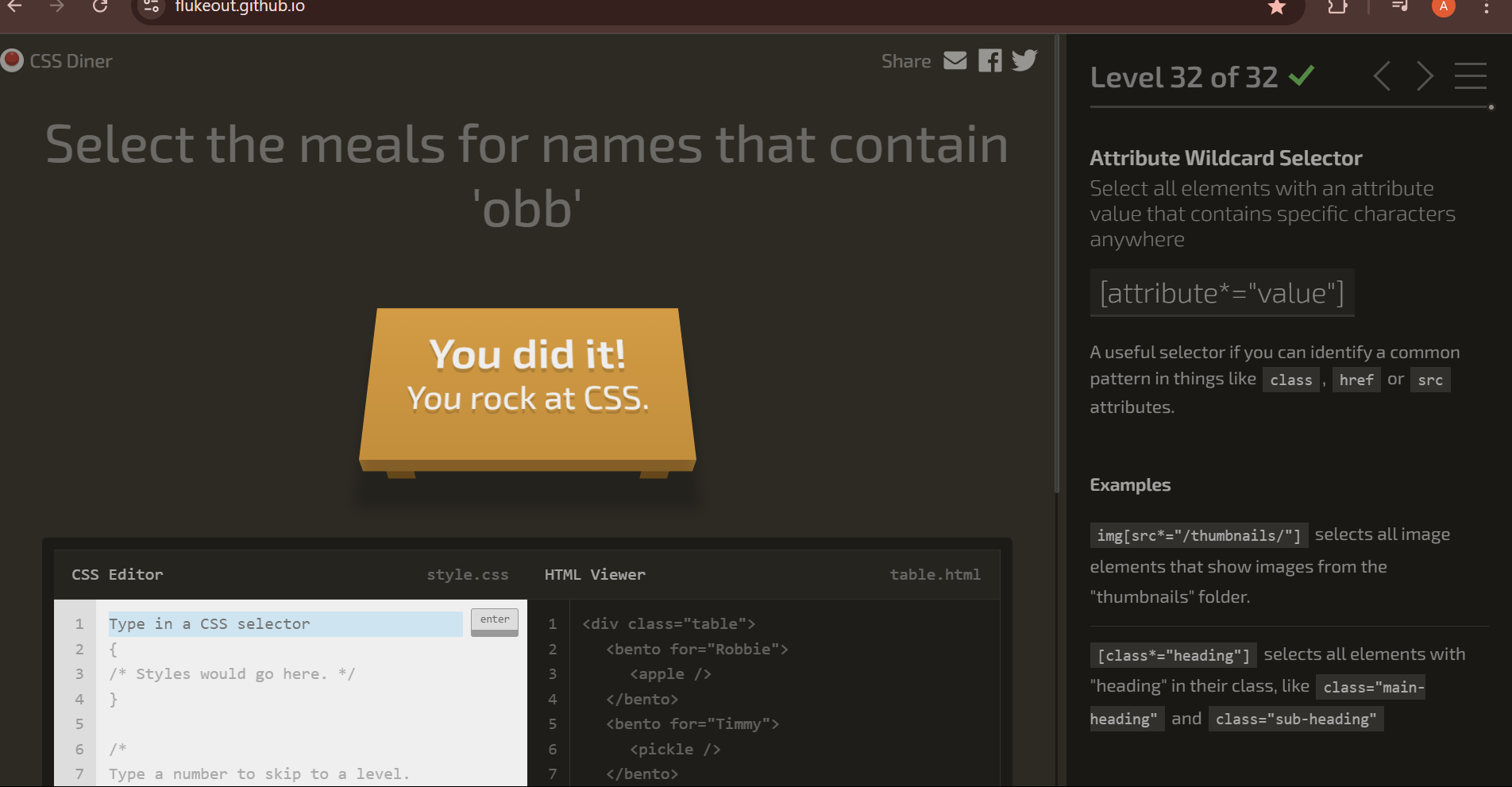Open browser three-dot menu

point(1486,7)
